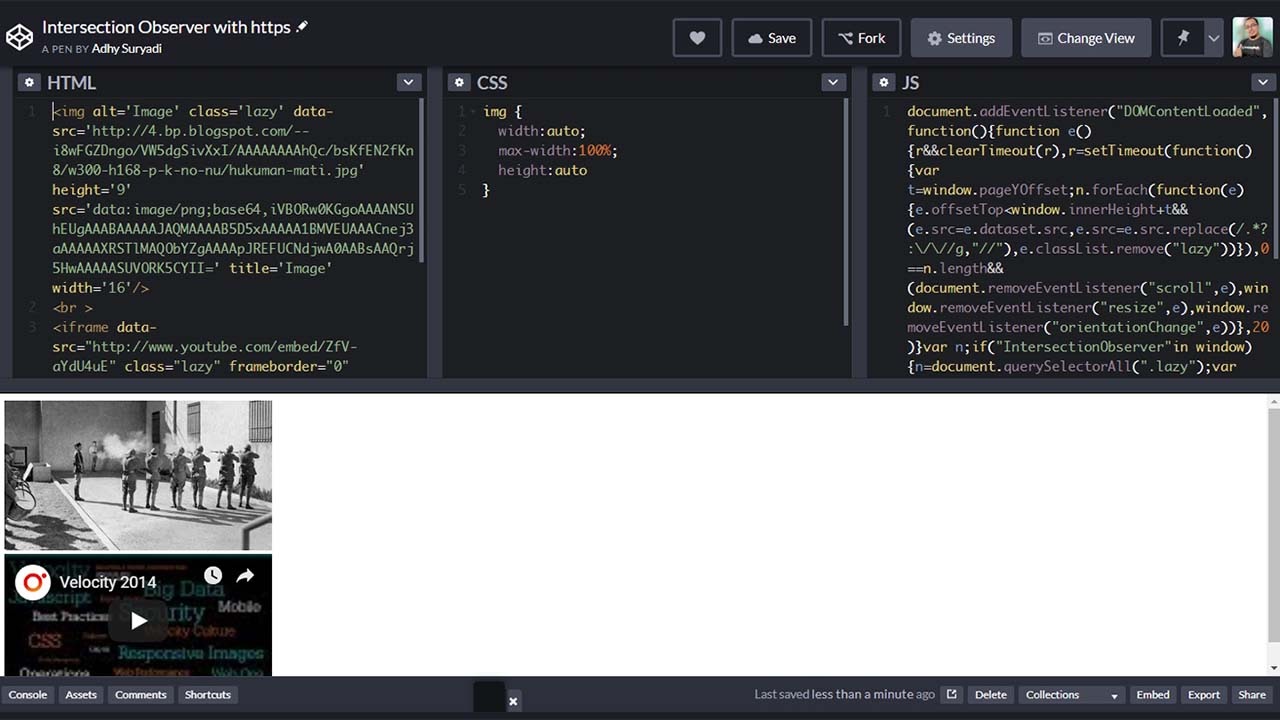Switch to the Console tab

click(27, 694)
